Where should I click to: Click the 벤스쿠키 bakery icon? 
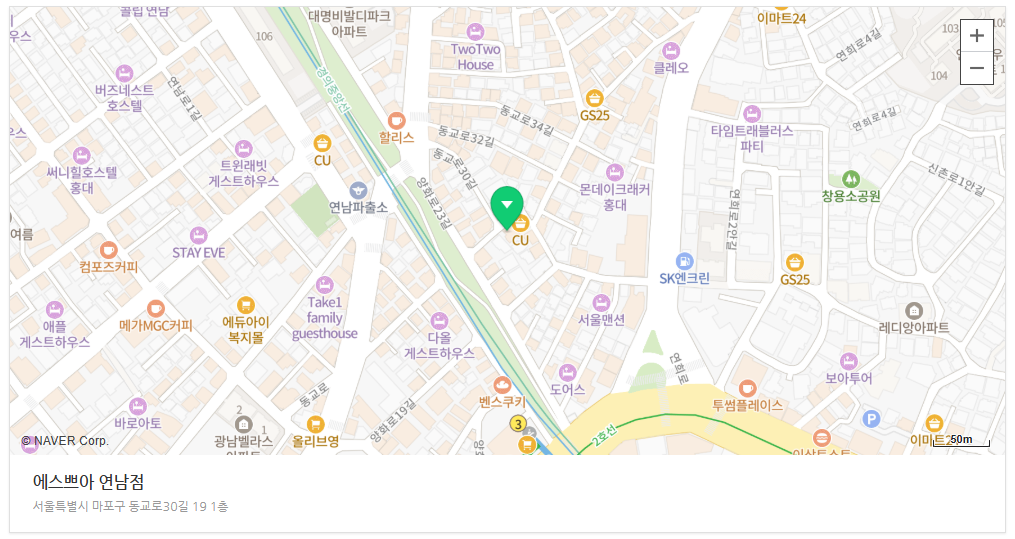pyautogui.click(x=502, y=385)
